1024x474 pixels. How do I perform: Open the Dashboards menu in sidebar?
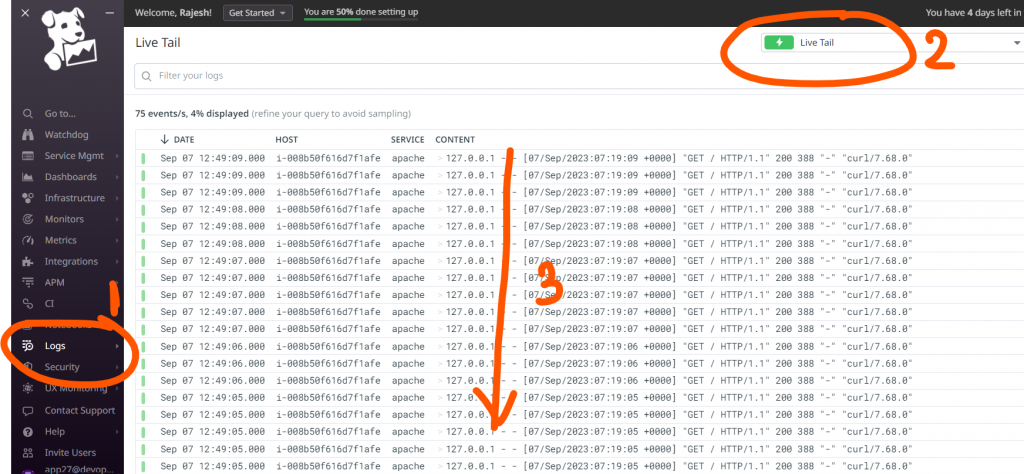(x=70, y=177)
